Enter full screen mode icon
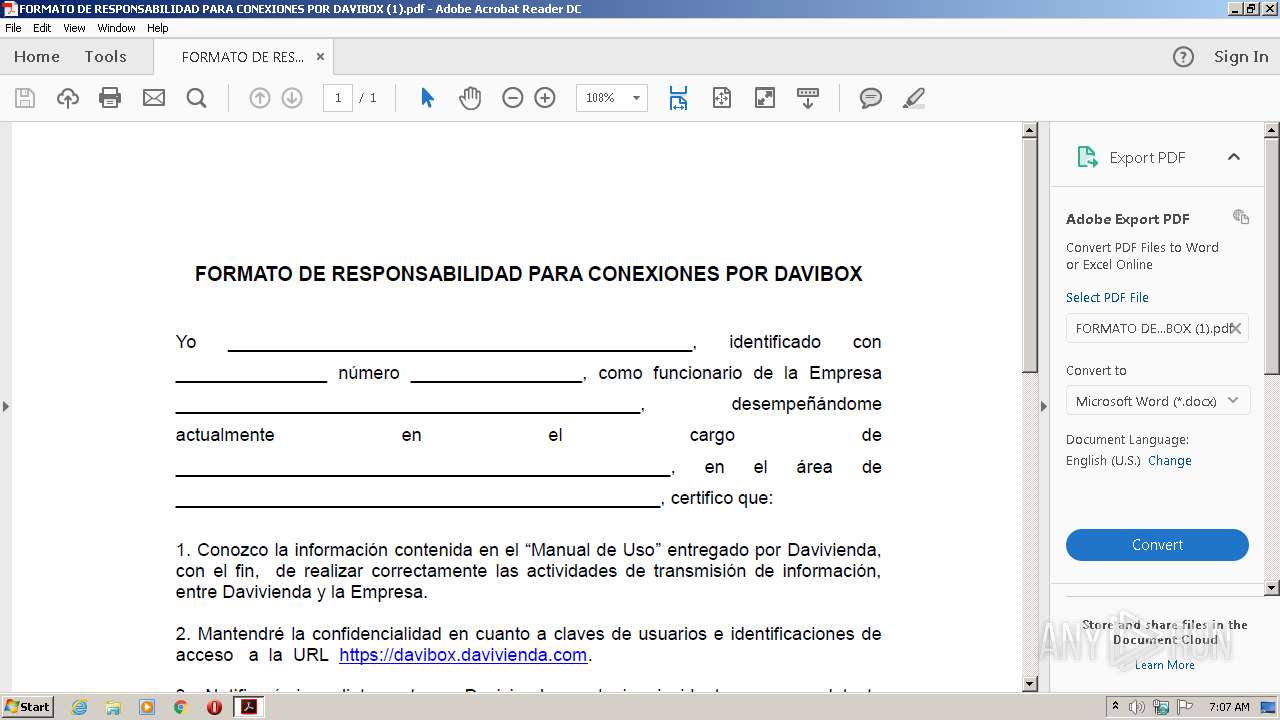The width and height of the screenshot is (1280, 720). point(765,98)
